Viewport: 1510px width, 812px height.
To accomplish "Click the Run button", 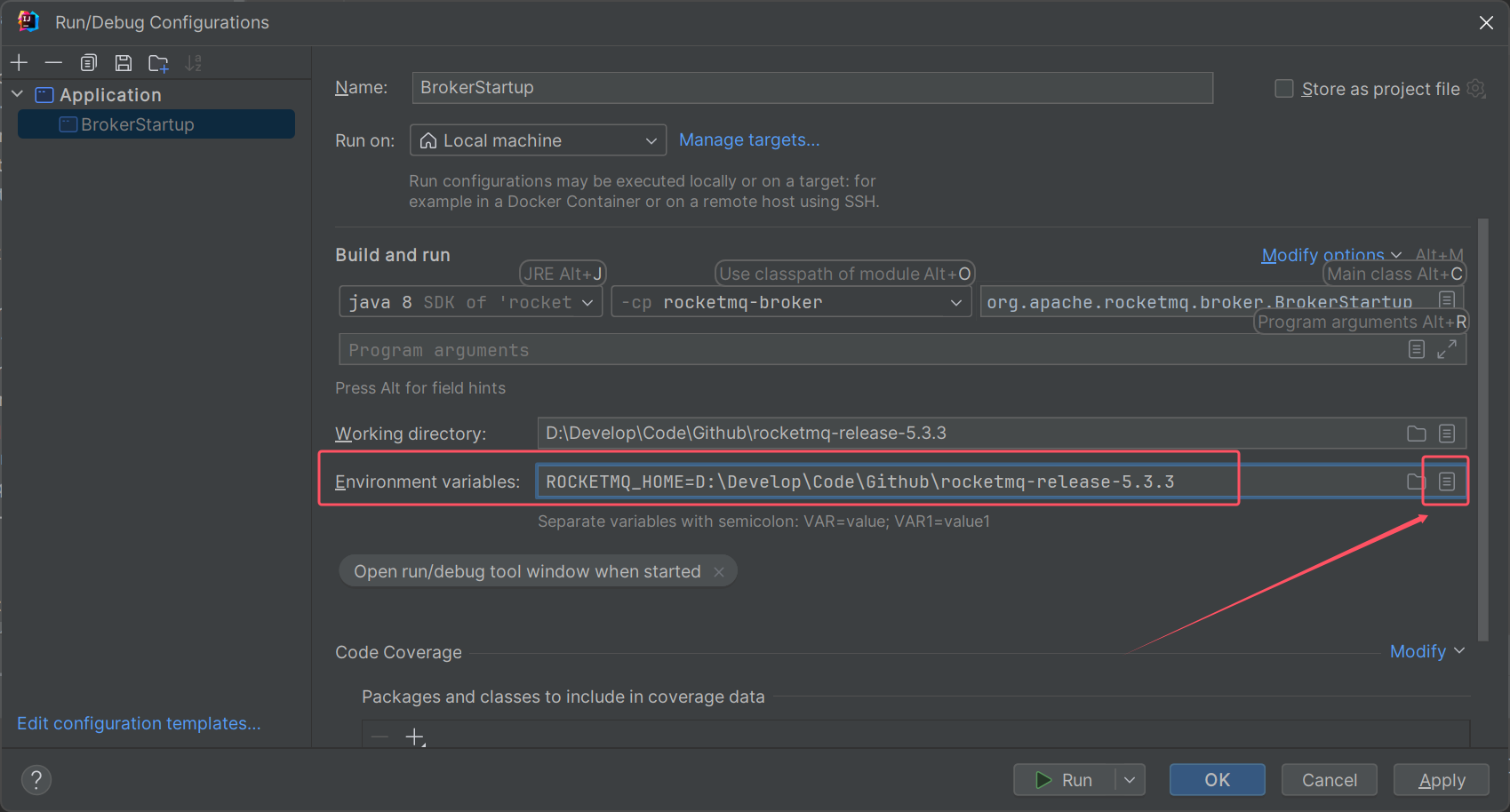I will click(x=1065, y=780).
